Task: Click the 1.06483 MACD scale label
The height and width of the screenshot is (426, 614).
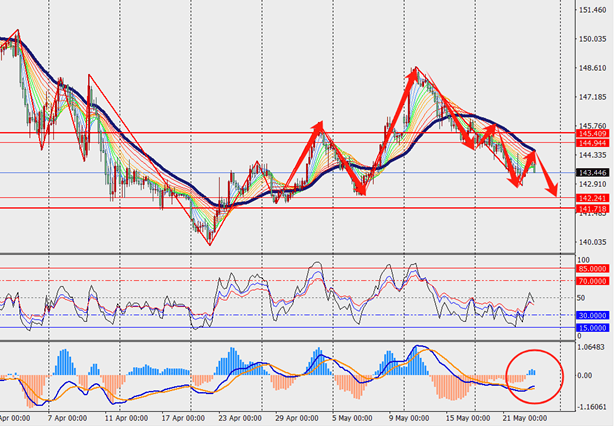Action: click(591, 346)
